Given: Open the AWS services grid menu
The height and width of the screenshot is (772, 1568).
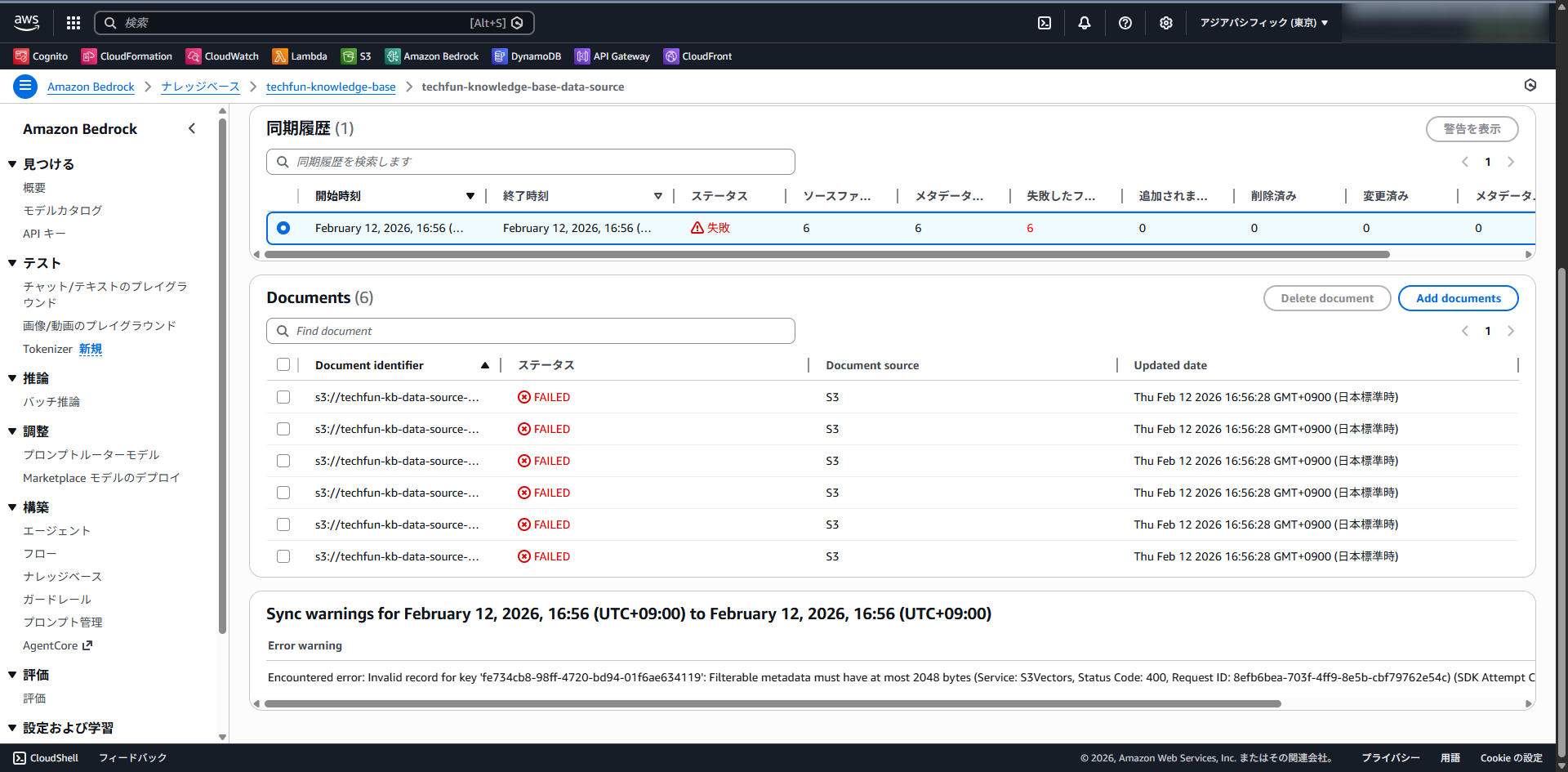Looking at the screenshot, I should 73,23.
